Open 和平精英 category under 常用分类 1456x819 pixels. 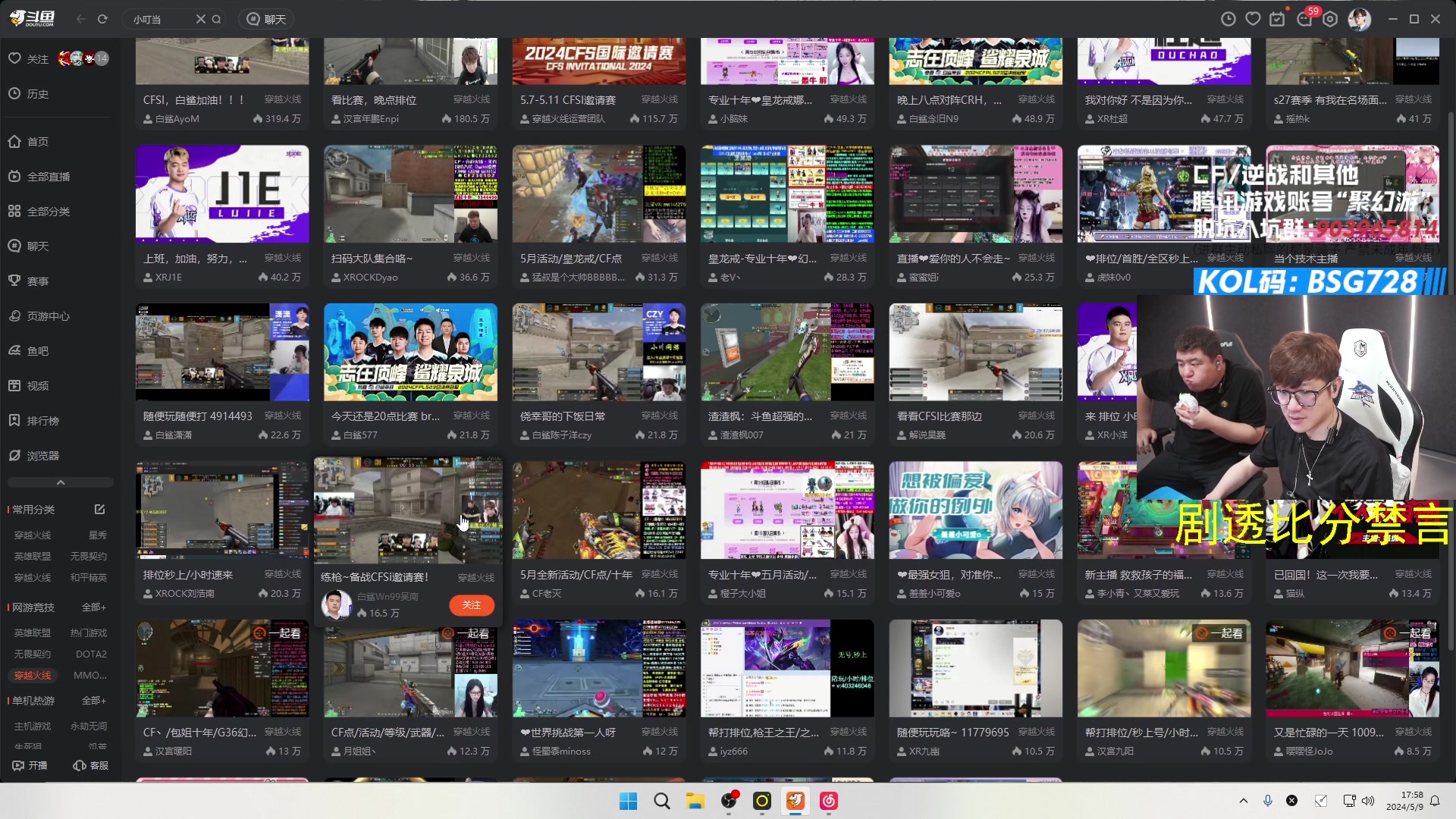tap(89, 577)
